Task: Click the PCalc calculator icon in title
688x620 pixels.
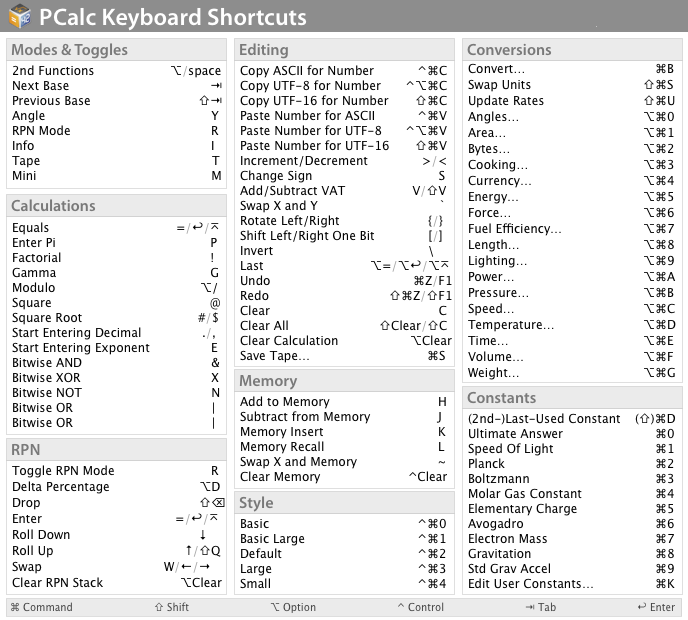Action: coord(19,17)
